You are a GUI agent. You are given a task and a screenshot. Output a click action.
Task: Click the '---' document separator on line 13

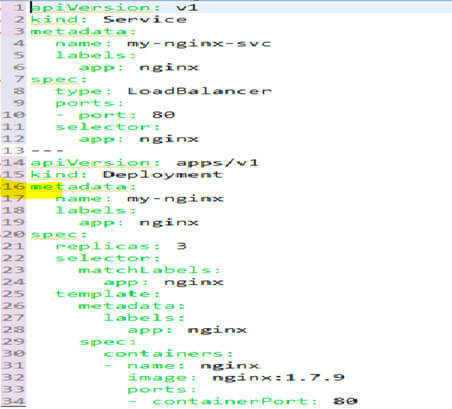pyautogui.click(x=47, y=151)
